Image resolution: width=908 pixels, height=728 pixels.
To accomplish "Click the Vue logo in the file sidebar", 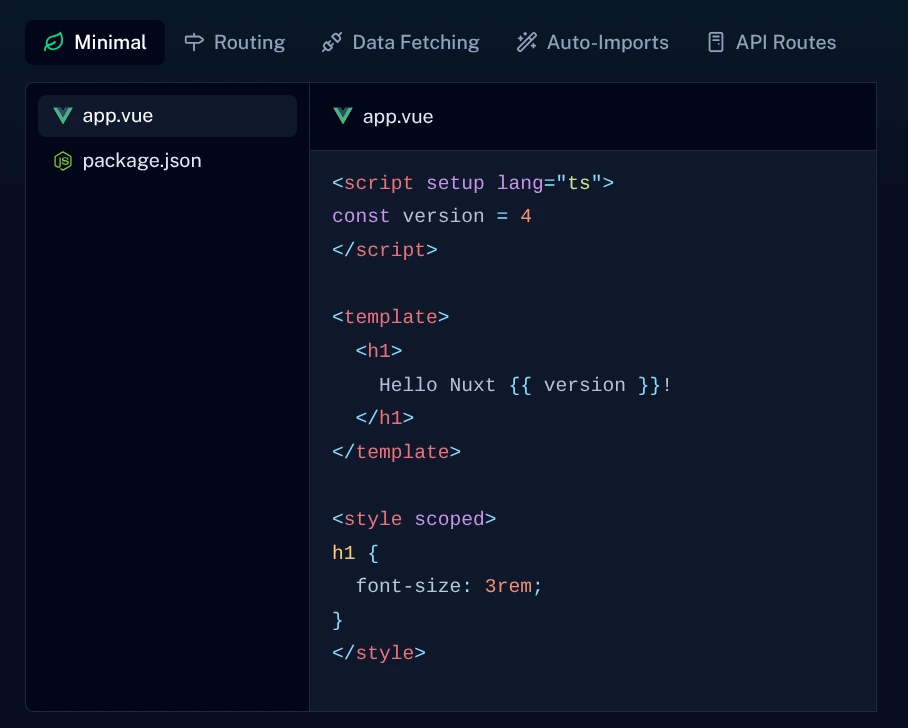I will pyautogui.click(x=63, y=116).
